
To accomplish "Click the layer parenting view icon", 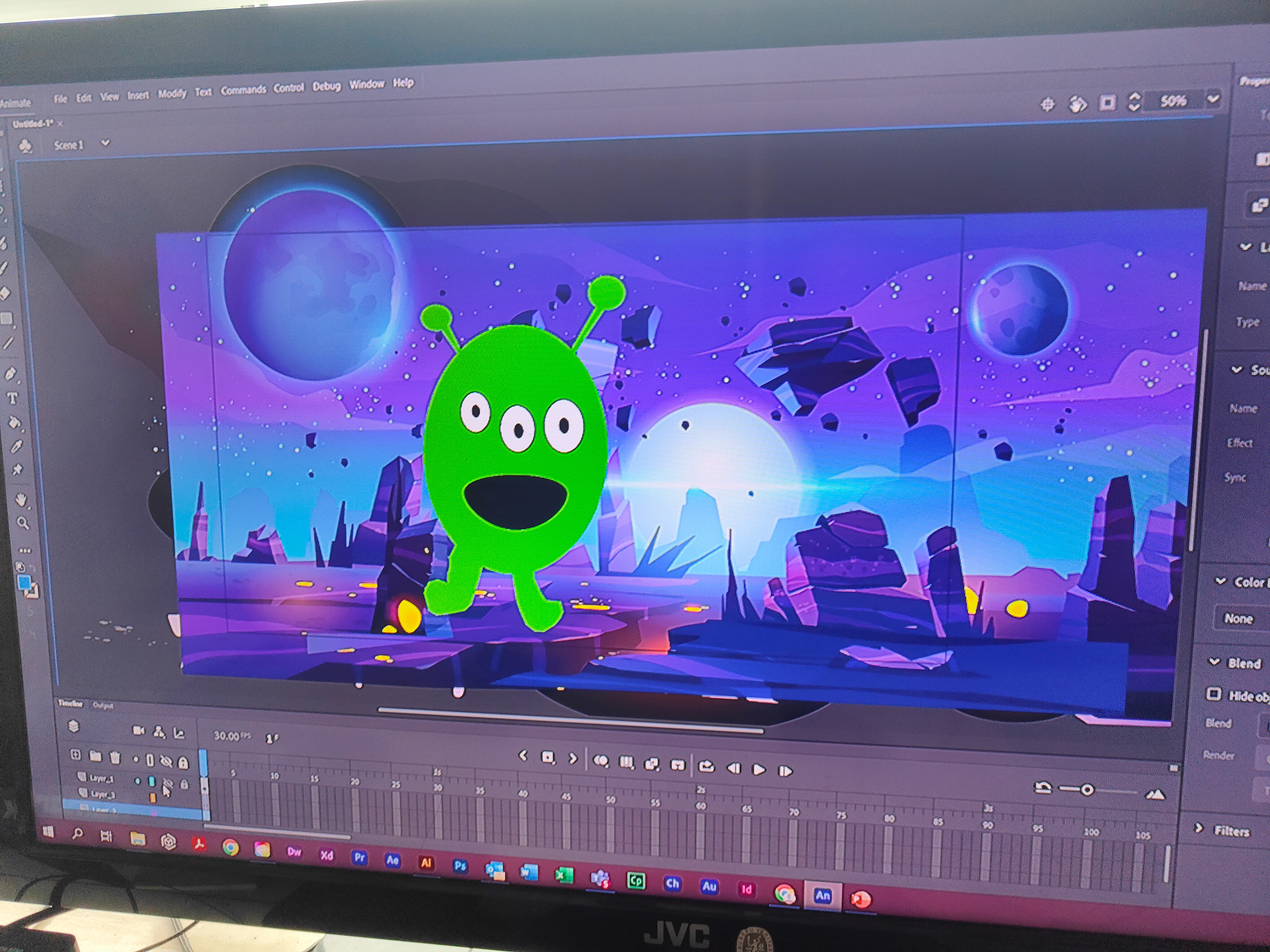I will (159, 732).
